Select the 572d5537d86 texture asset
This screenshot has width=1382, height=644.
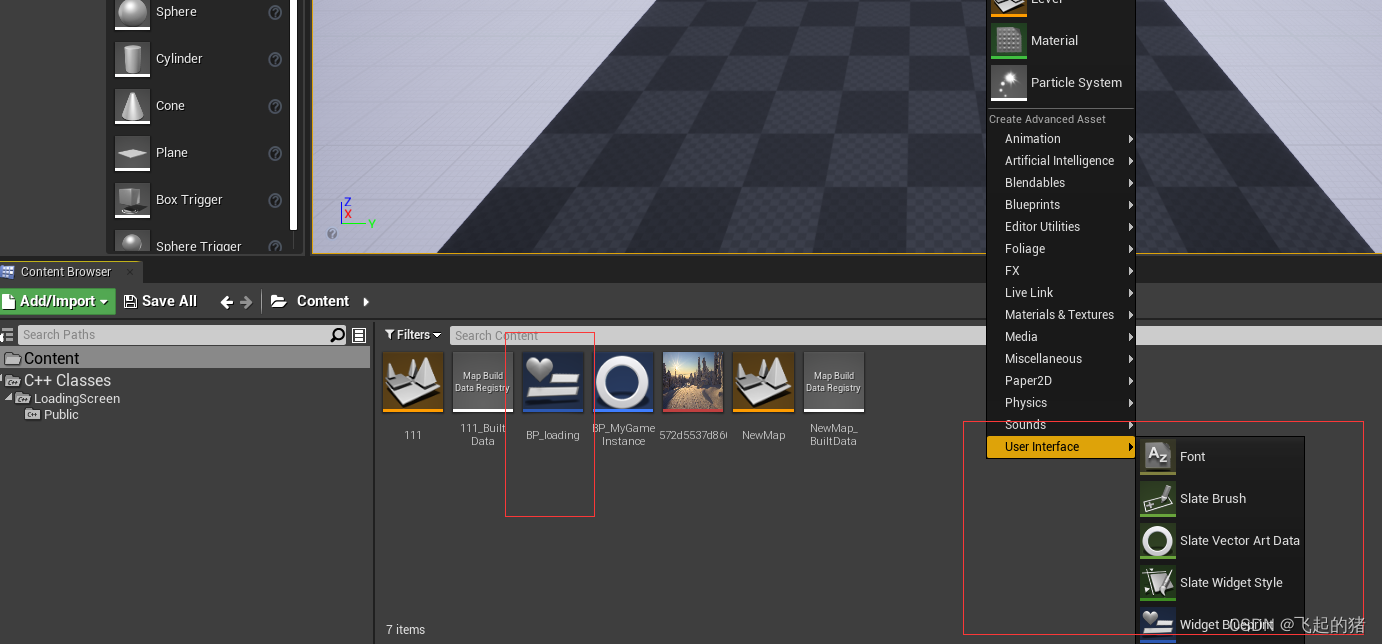693,382
